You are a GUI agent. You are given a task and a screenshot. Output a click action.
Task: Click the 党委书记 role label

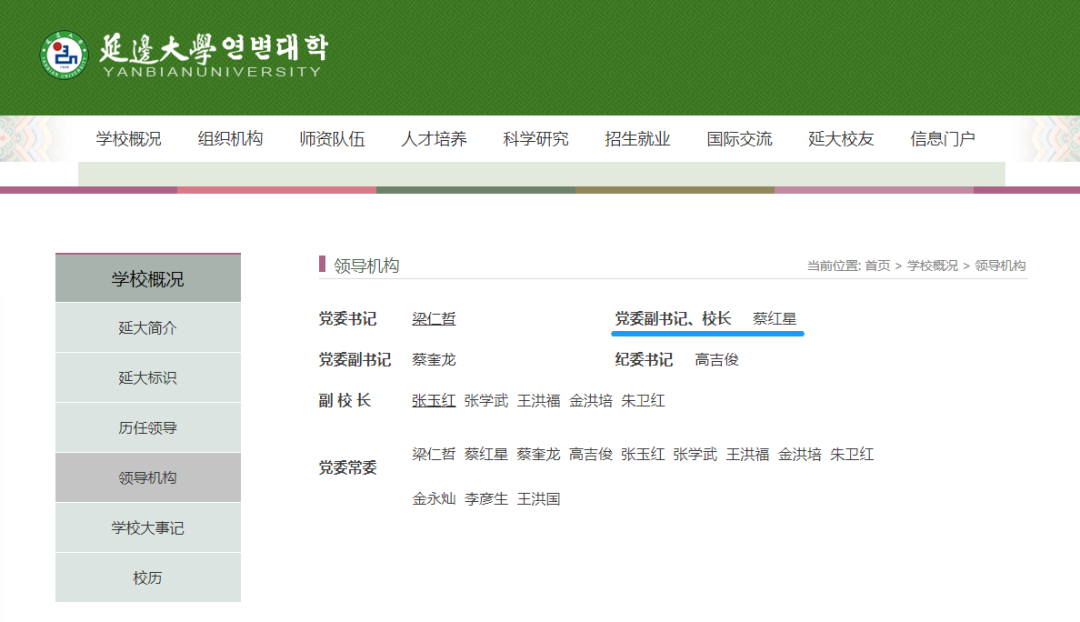(348, 319)
